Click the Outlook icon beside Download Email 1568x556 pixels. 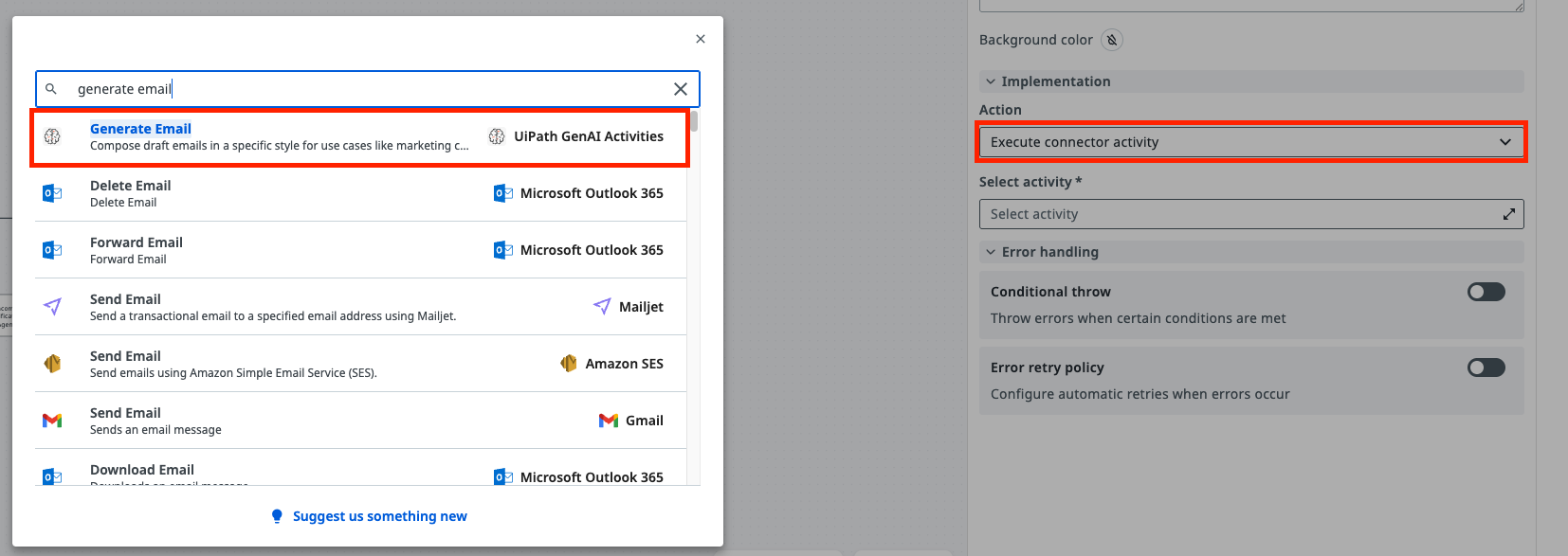pos(52,476)
